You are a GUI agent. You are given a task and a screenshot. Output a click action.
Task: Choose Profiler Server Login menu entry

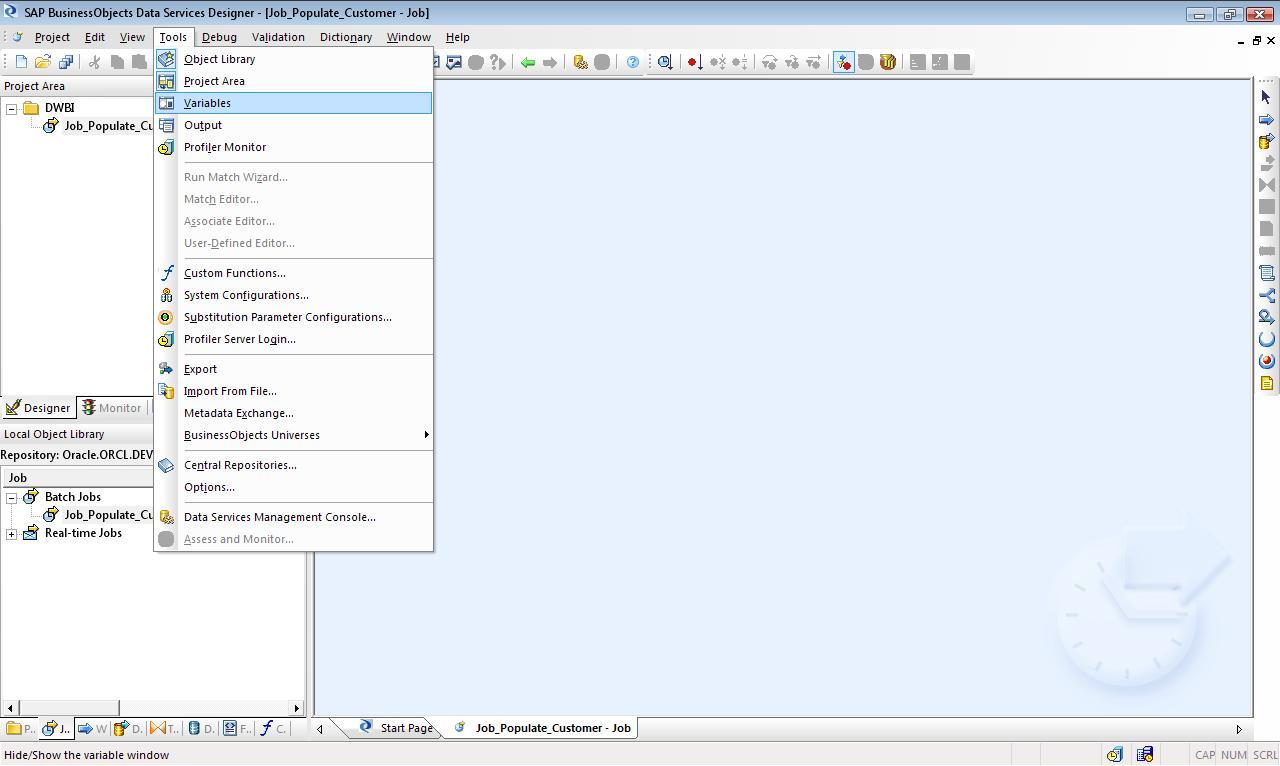[x=293, y=339]
